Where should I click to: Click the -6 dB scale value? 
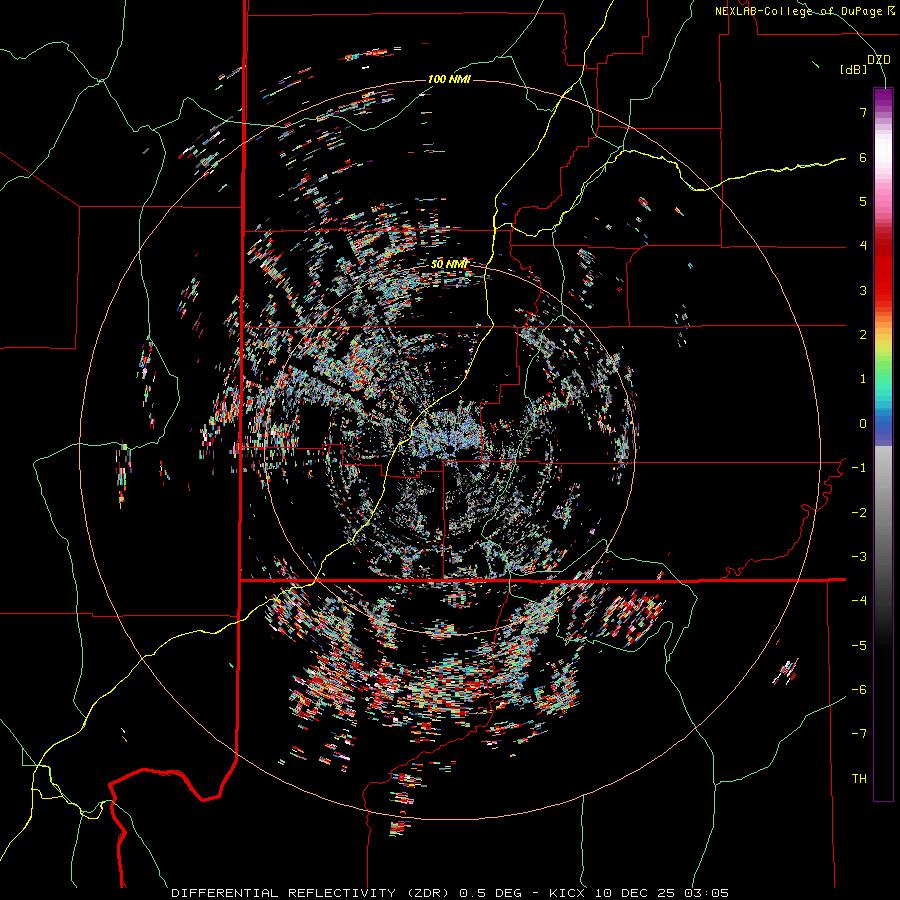click(x=859, y=690)
